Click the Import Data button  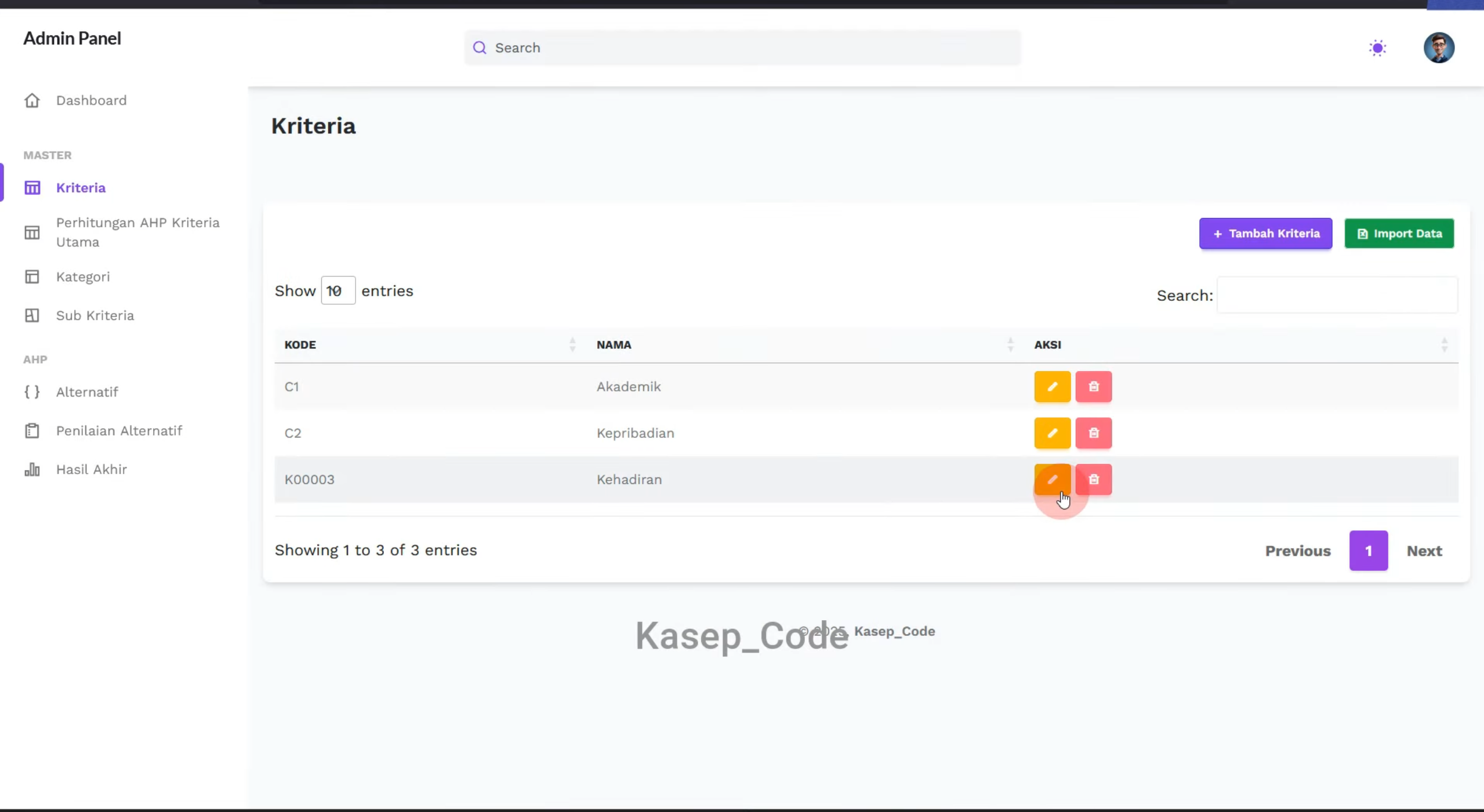pos(1399,234)
